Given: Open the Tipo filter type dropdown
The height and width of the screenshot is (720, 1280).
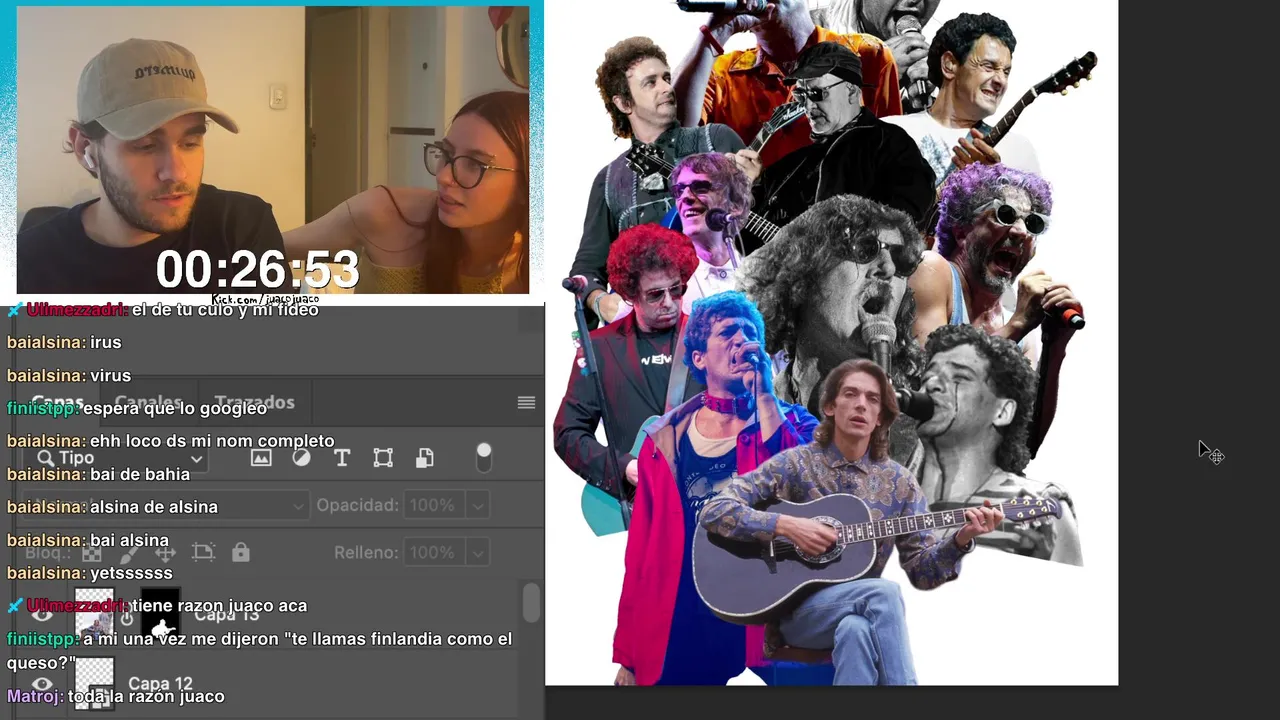Looking at the screenshot, I should point(117,459).
